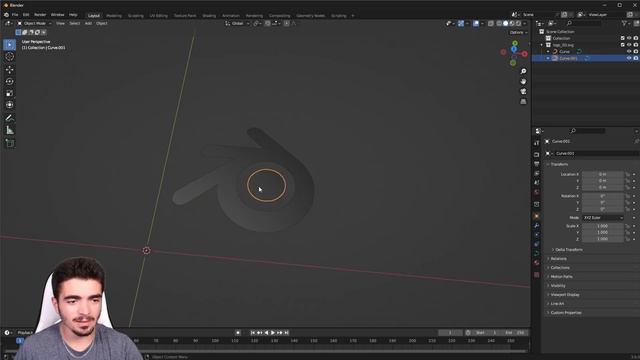
Task: Open the Material properties tab
Action: tap(536, 263)
